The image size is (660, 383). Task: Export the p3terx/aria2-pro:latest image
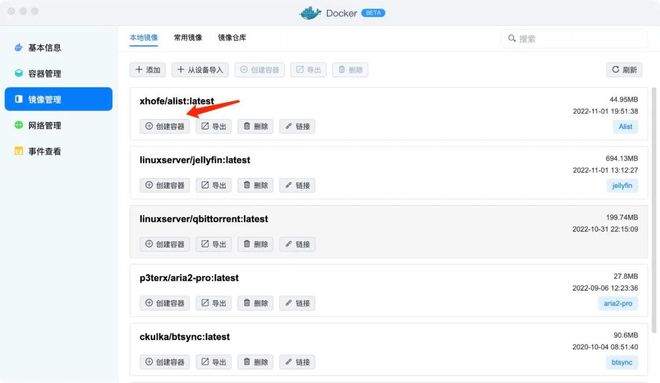tap(213, 303)
